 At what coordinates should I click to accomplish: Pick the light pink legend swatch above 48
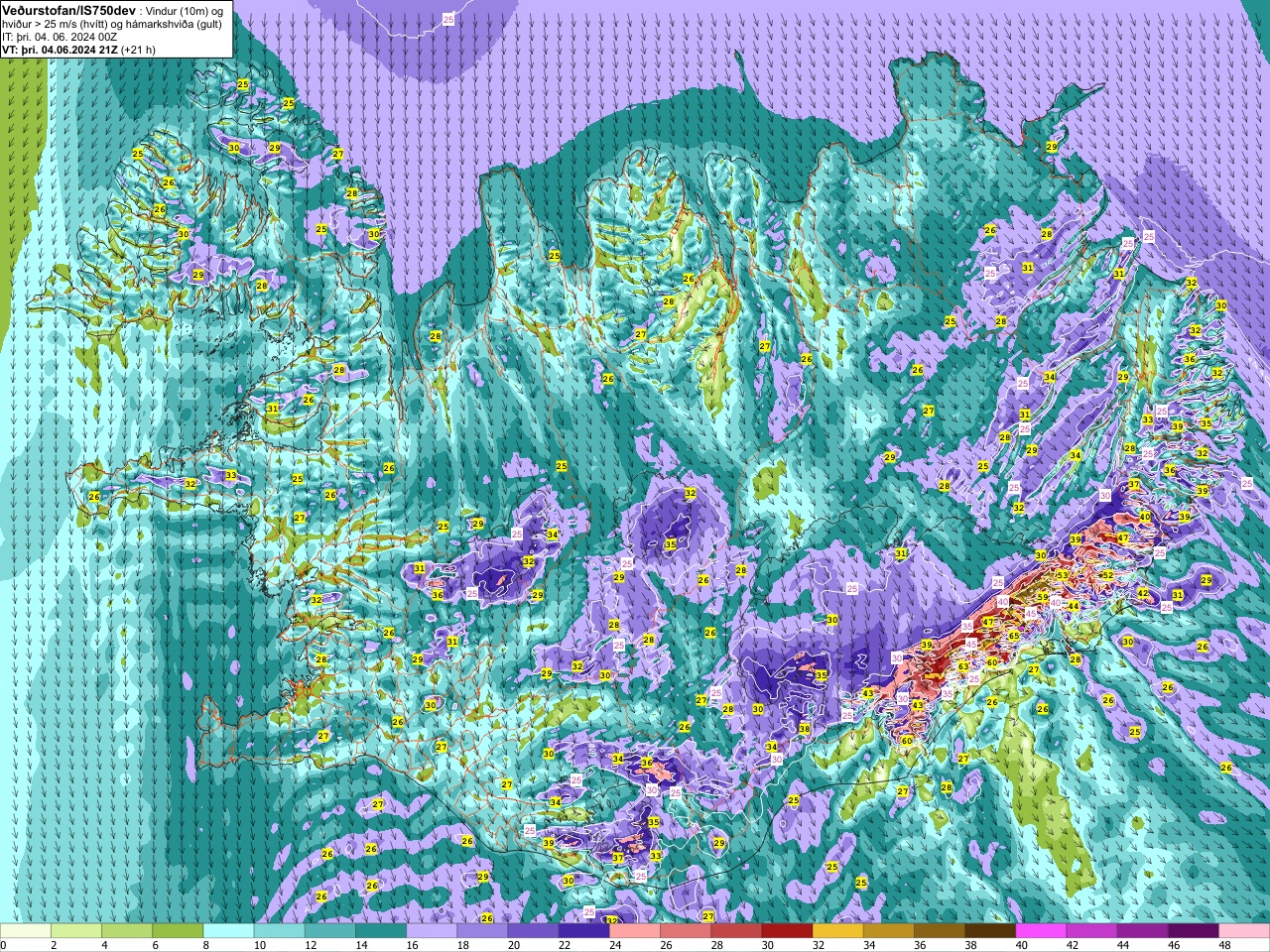1244,931
